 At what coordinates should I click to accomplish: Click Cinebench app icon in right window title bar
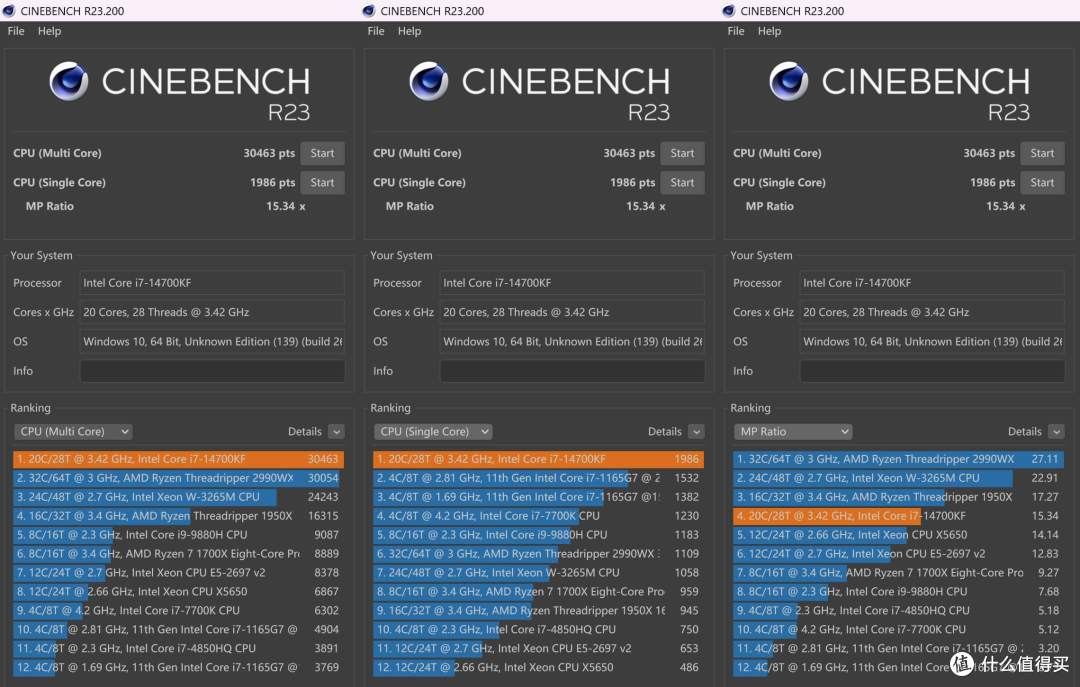pos(729,10)
